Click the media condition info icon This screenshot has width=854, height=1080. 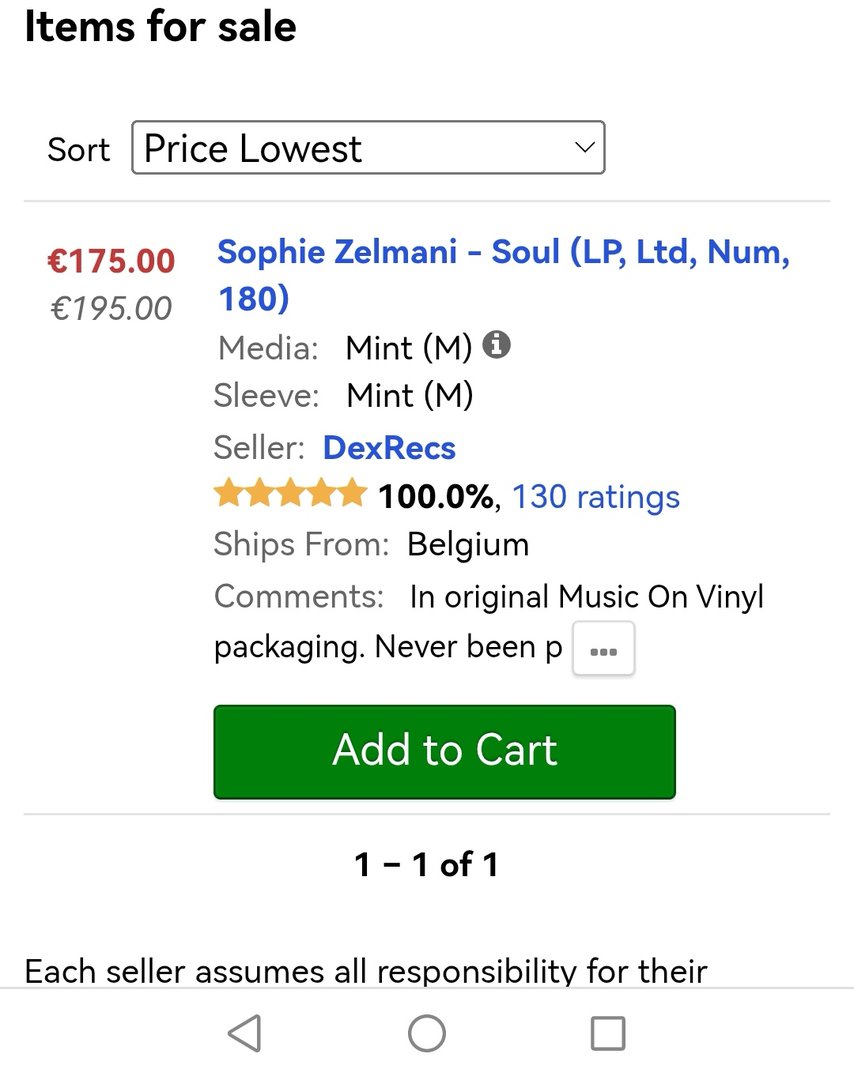tap(496, 346)
